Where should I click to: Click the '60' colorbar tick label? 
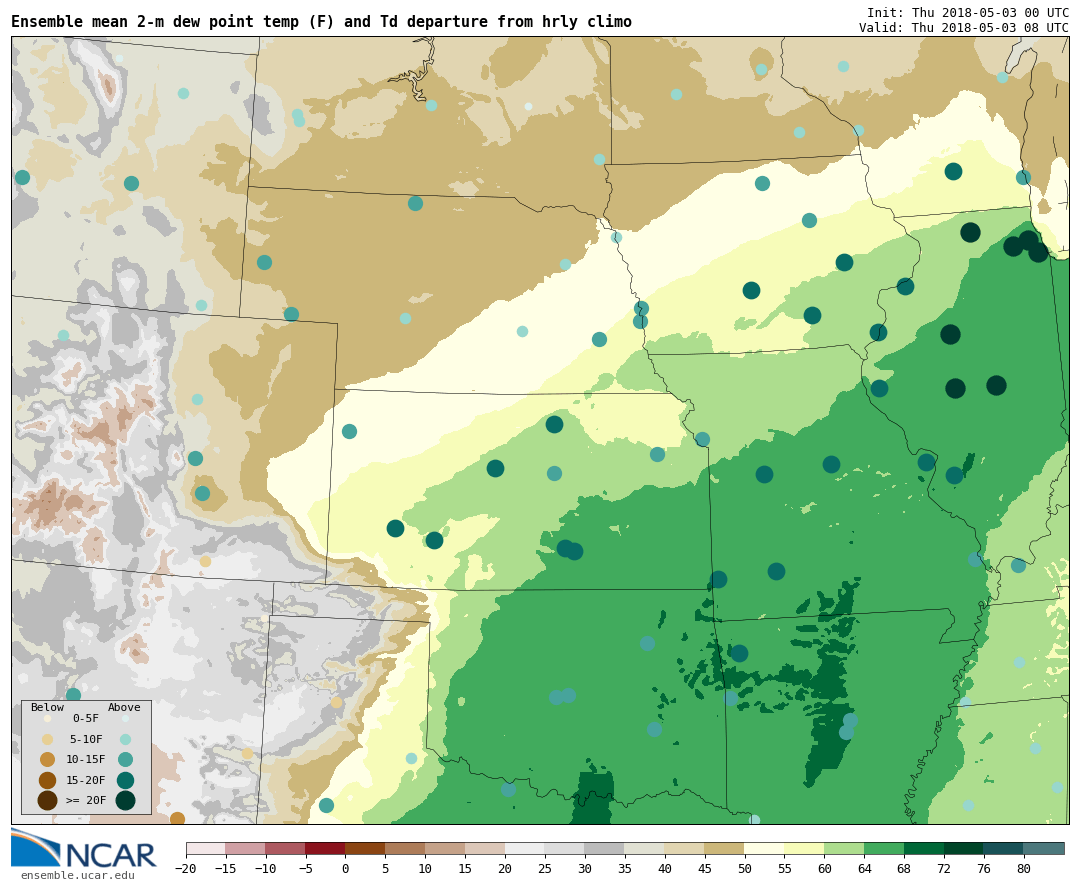824,868
